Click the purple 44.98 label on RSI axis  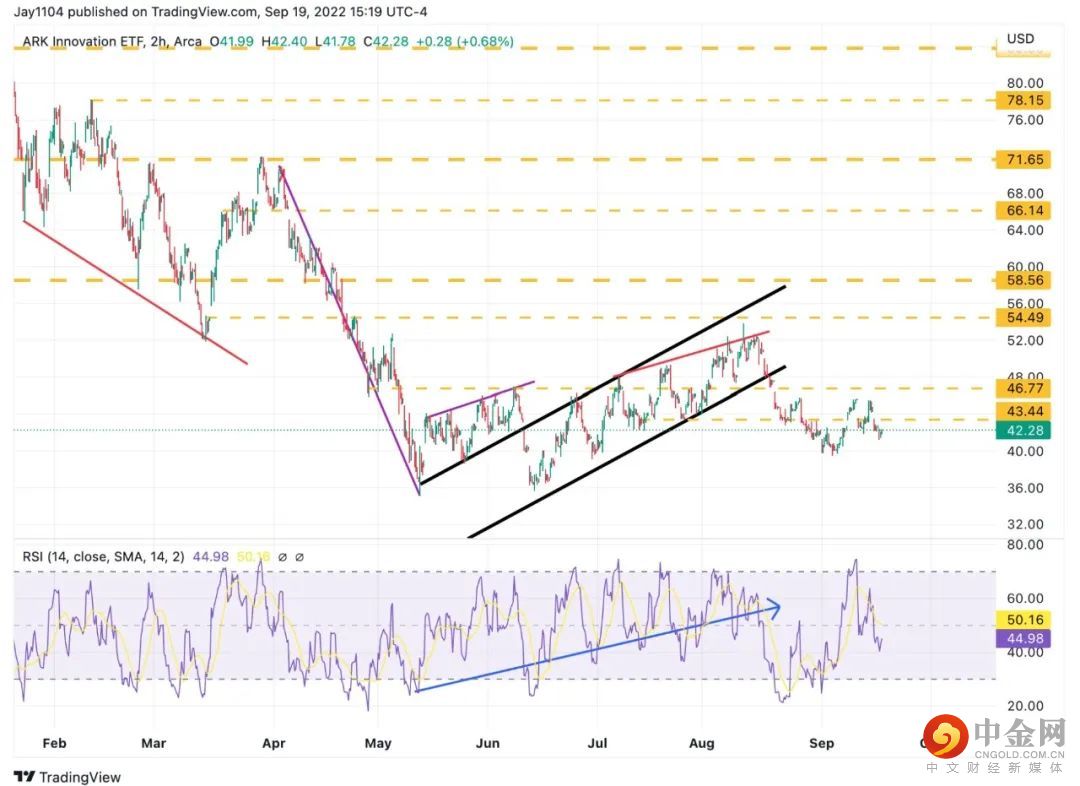(x=1024, y=639)
